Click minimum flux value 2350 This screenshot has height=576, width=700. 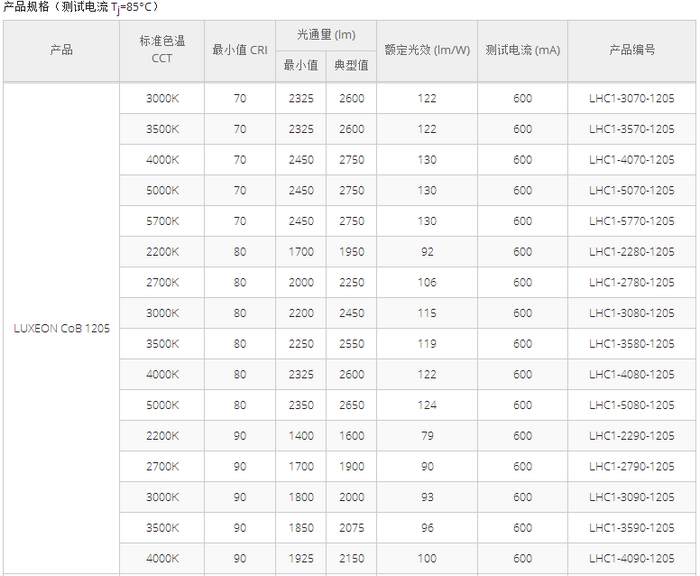pyautogui.click(x=301, y=405)
